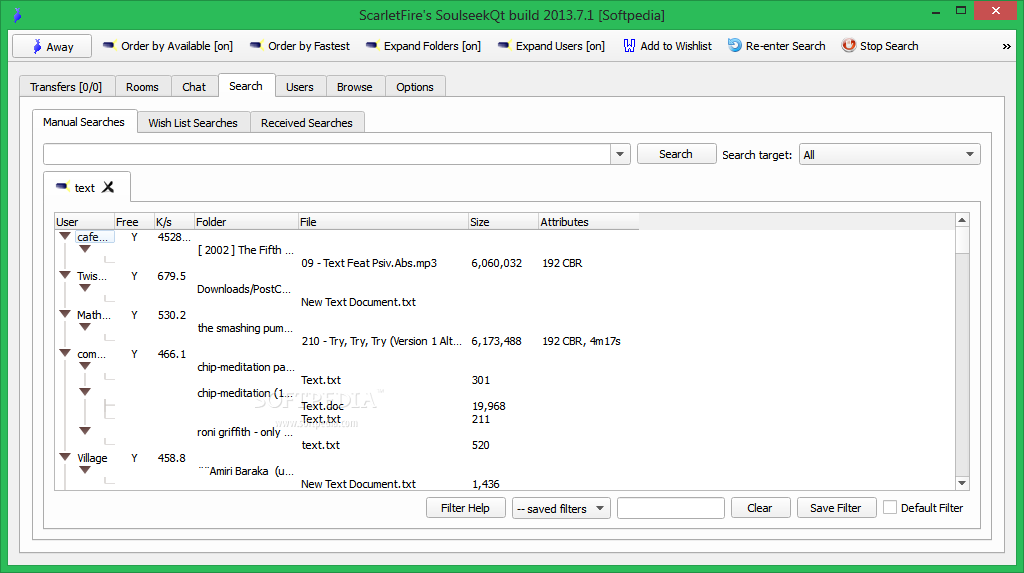This screenshot has height=573, width=1024.
Task: Open the Browse tab
Action: pyautogui.click(x=355, y=87)
